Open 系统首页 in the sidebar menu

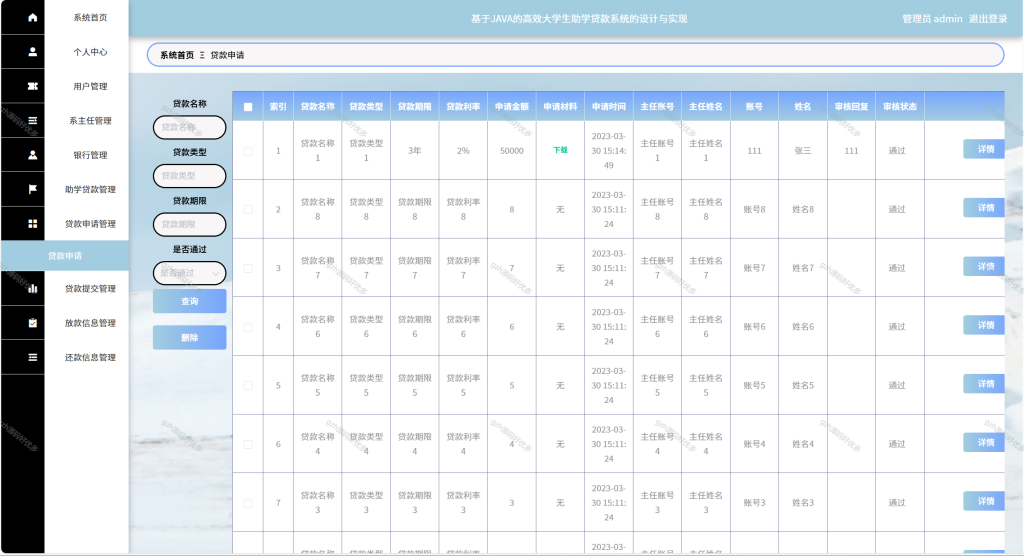90,18
